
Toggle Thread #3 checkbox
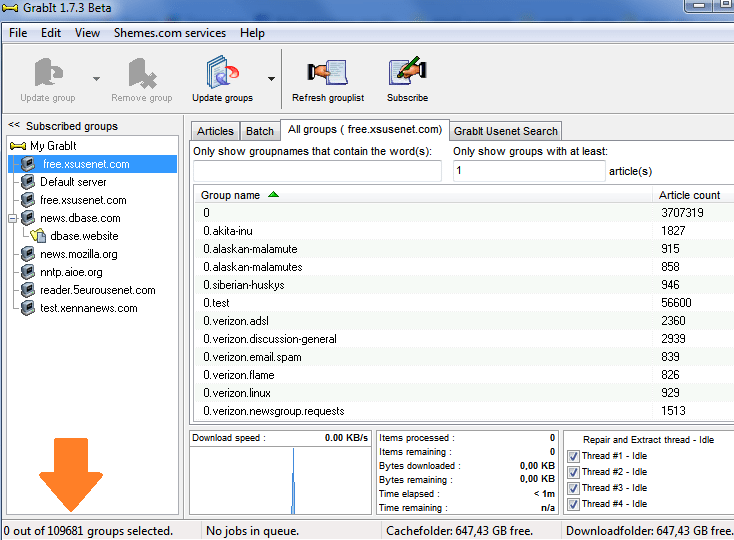573,488
